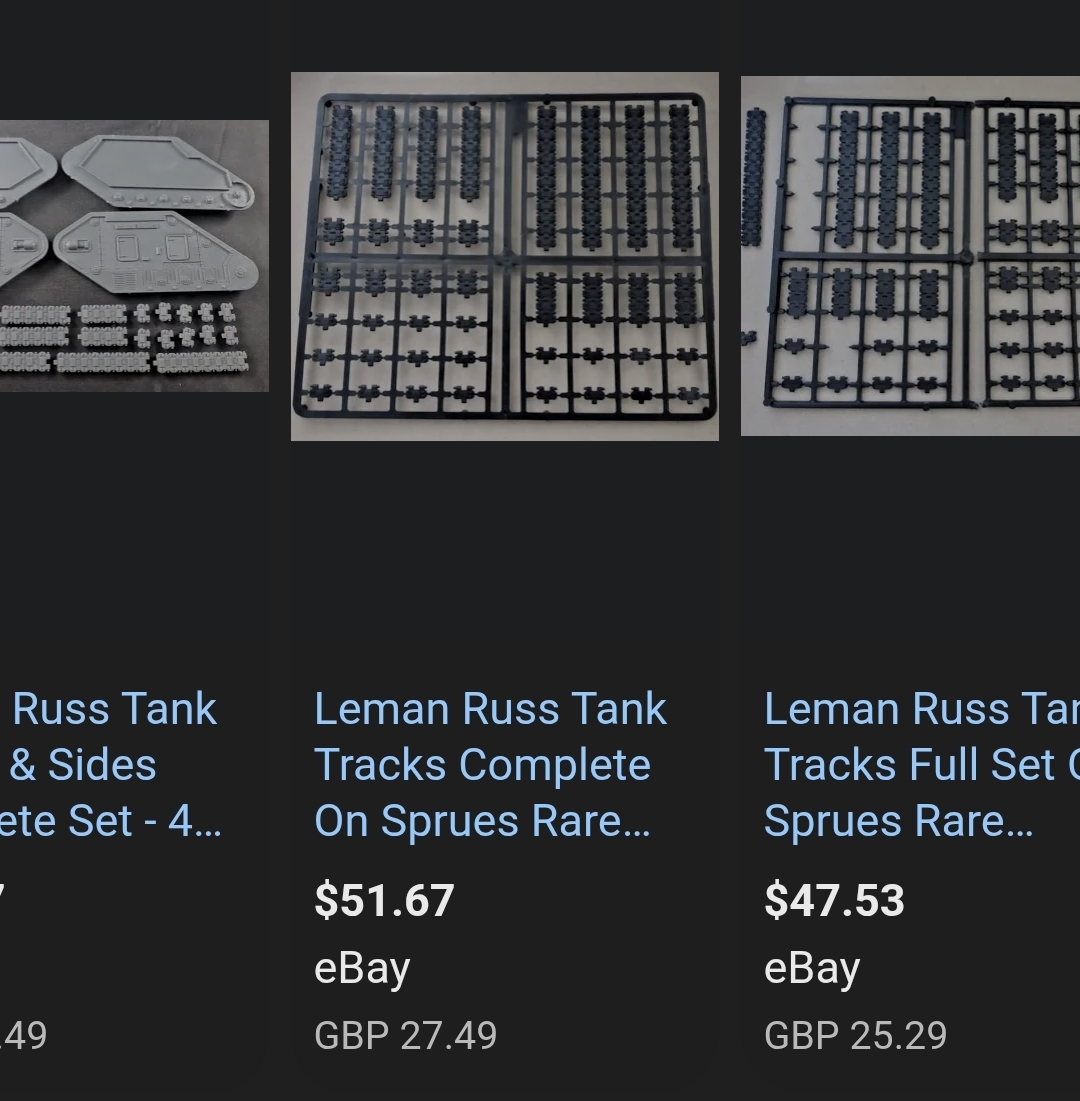Select the GBP 27.49 original price text
Viewport: 1080px width, 1101px height.
coord(405,1035)
